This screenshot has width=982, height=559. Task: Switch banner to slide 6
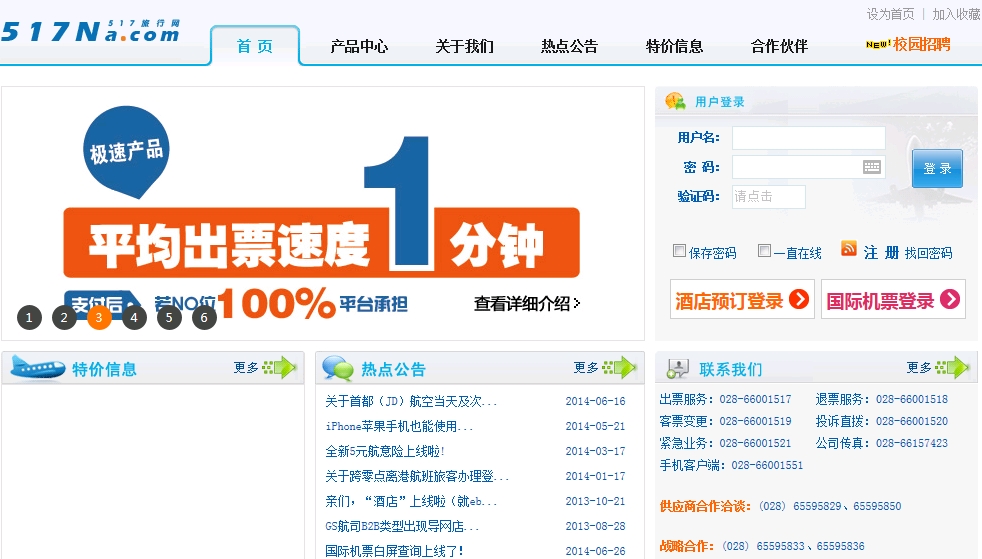coord(204,317)
